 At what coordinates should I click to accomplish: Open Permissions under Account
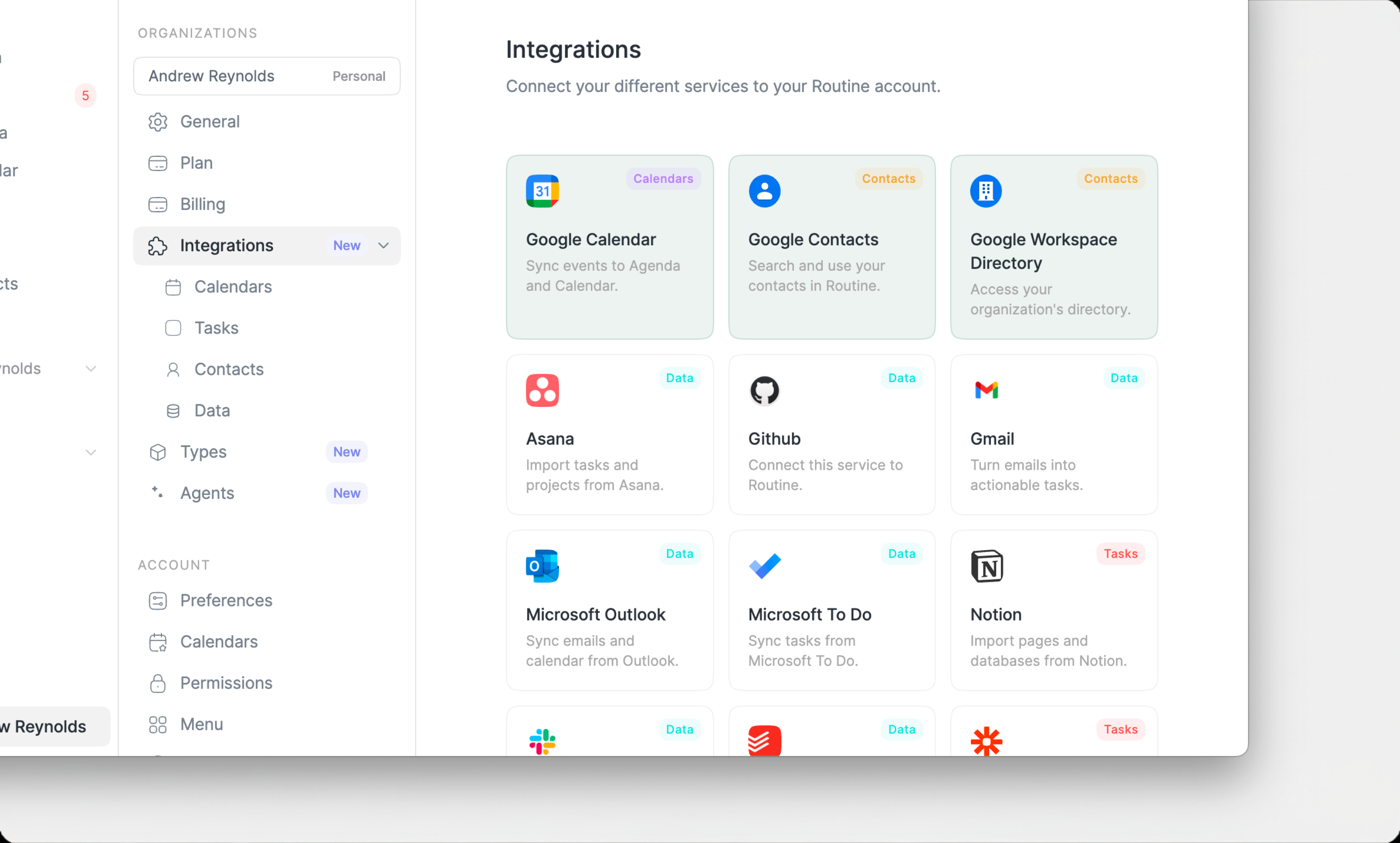pyautogui.click(x=267, y=683)
